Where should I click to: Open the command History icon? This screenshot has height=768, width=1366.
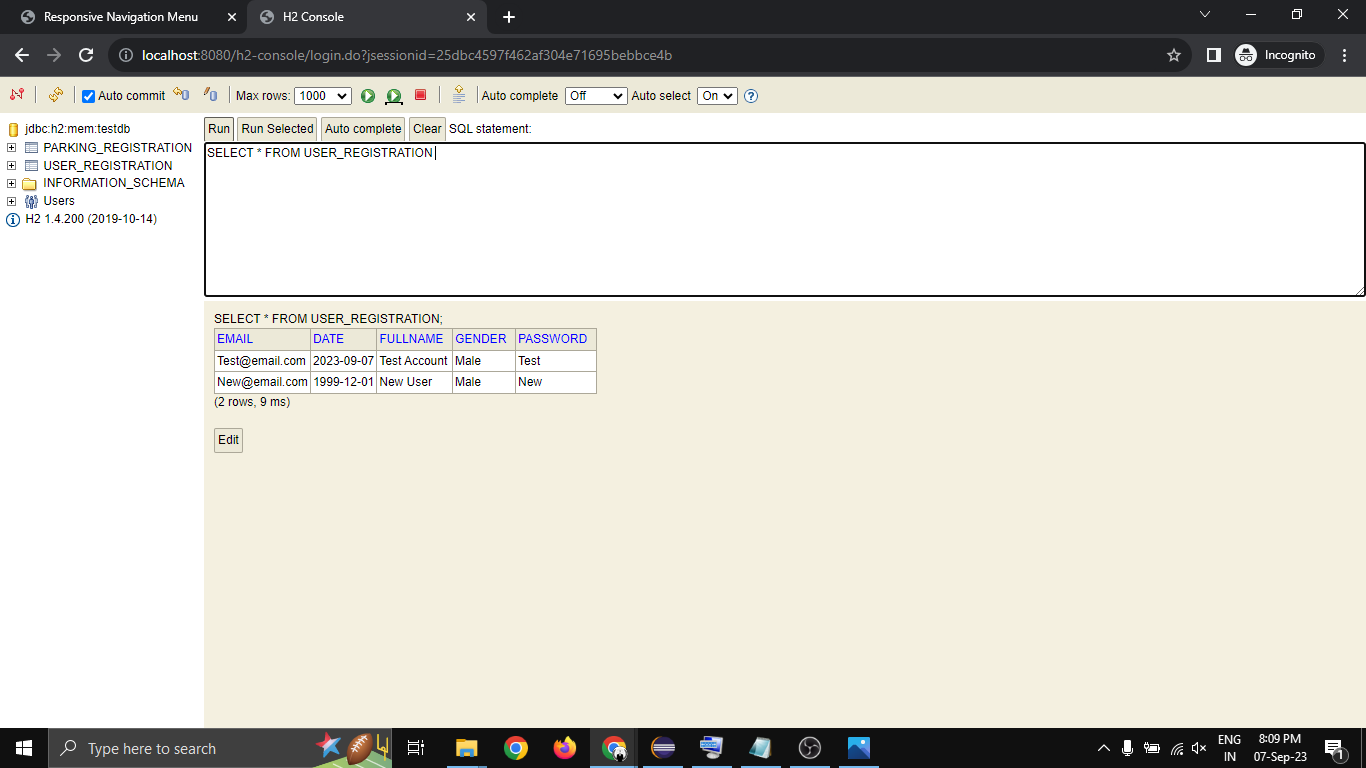(x=459, y=95)
